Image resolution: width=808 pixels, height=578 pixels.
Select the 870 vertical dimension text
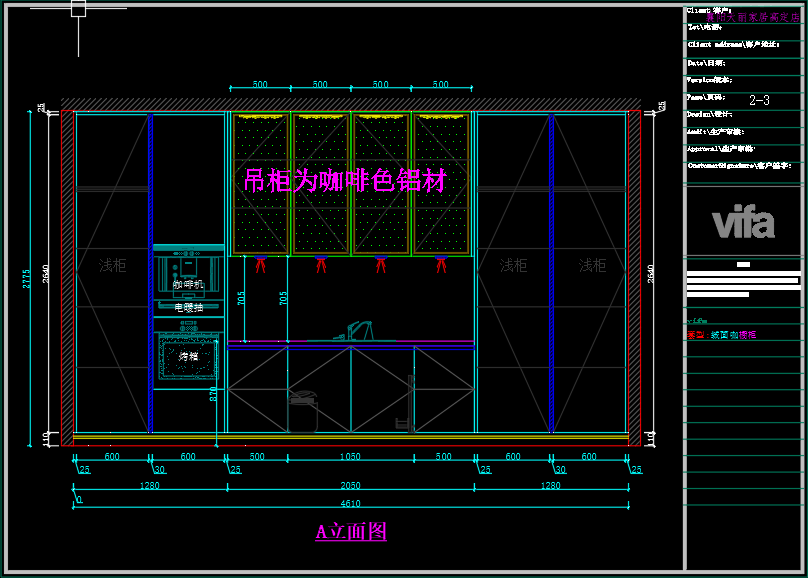213,394
